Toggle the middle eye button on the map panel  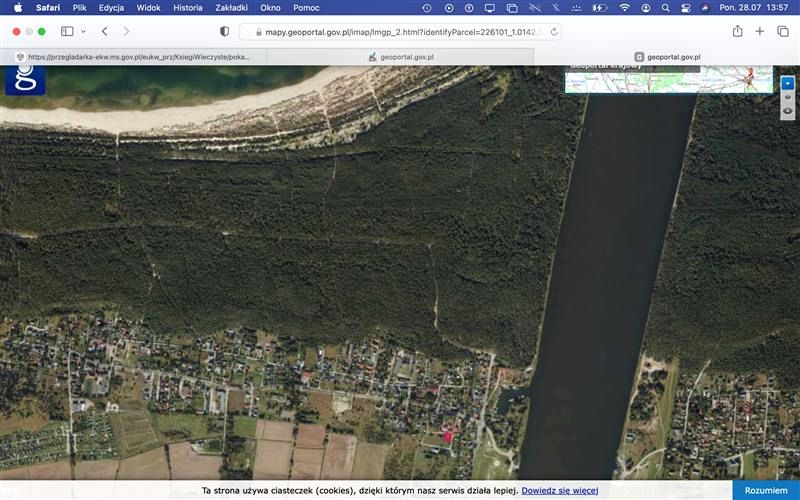point(788,97)
